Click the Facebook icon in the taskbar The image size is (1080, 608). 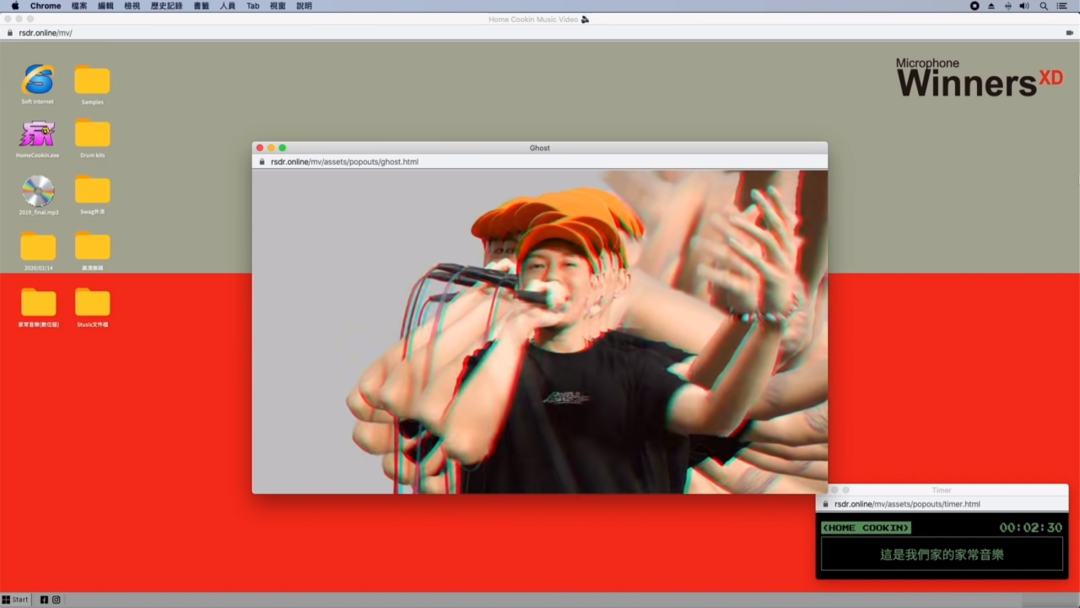click(x=44, y=600)
